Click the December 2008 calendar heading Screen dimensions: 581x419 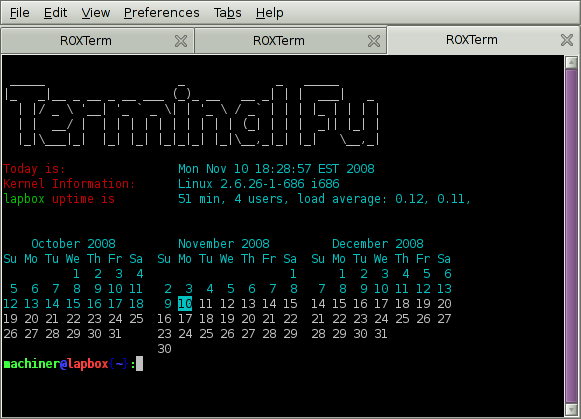[378, 244]
